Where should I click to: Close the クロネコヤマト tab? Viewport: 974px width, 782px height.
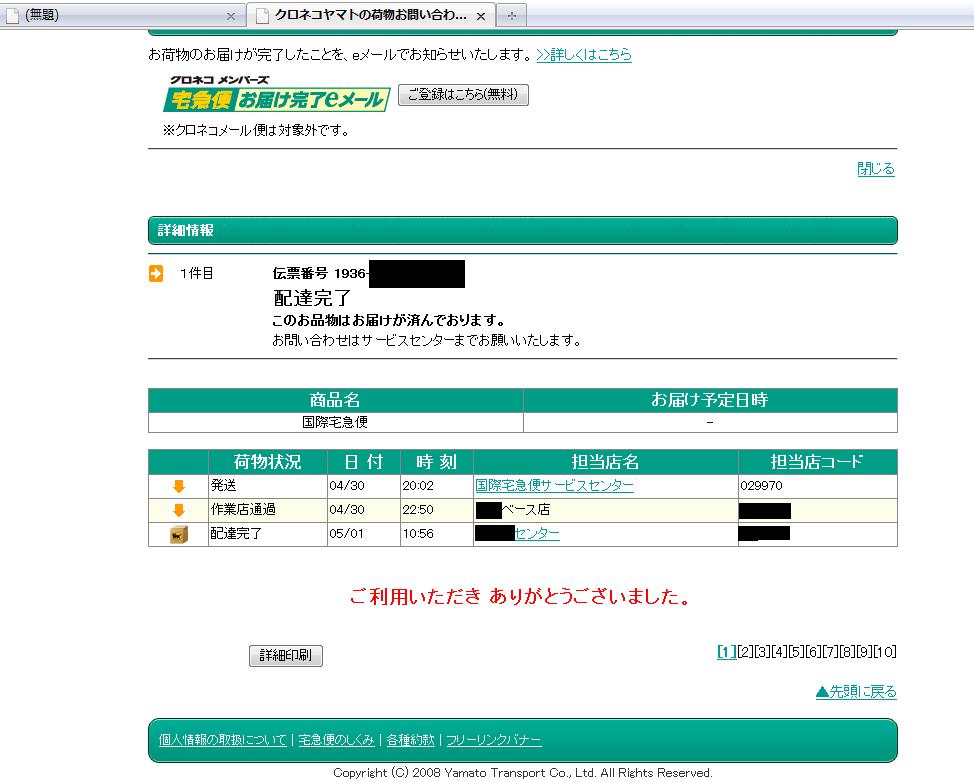point(481,17)
